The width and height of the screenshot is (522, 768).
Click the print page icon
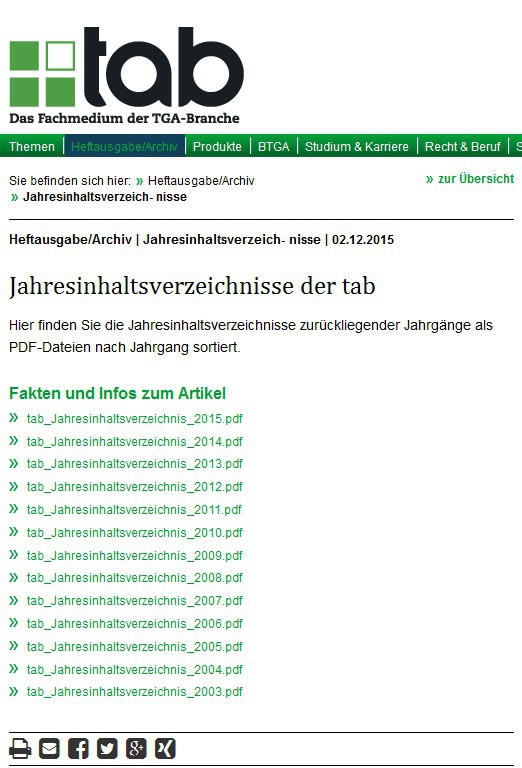pyautogui.click(x=20, y=748)
